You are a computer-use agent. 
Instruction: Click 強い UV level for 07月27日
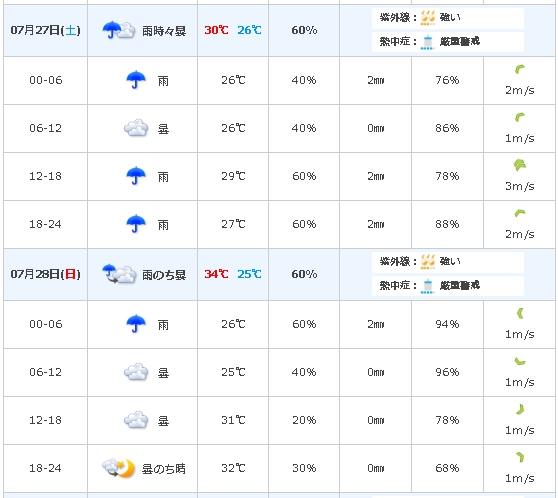point(450,17)
